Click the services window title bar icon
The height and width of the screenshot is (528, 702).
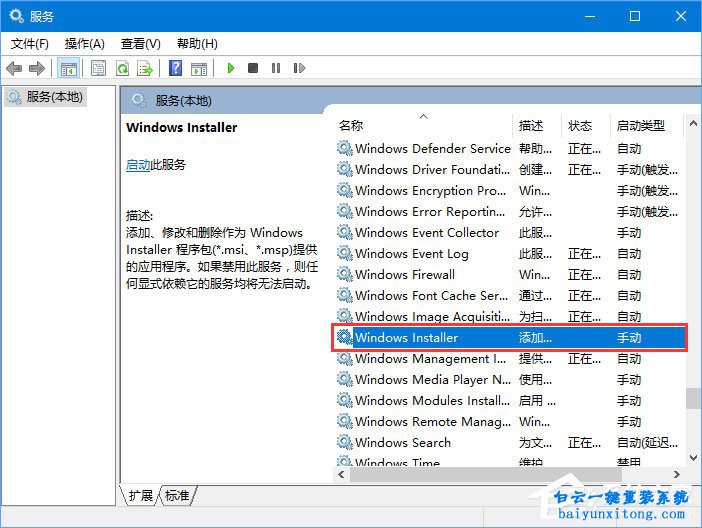(x=17, y=16)
